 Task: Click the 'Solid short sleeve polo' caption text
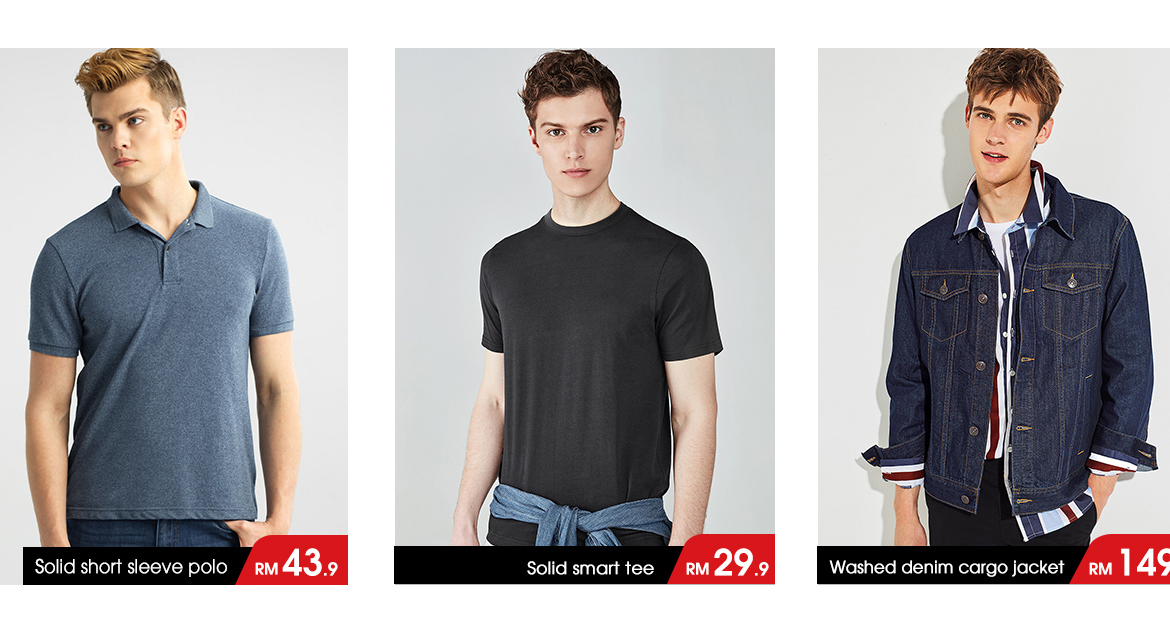coord(131,567)
